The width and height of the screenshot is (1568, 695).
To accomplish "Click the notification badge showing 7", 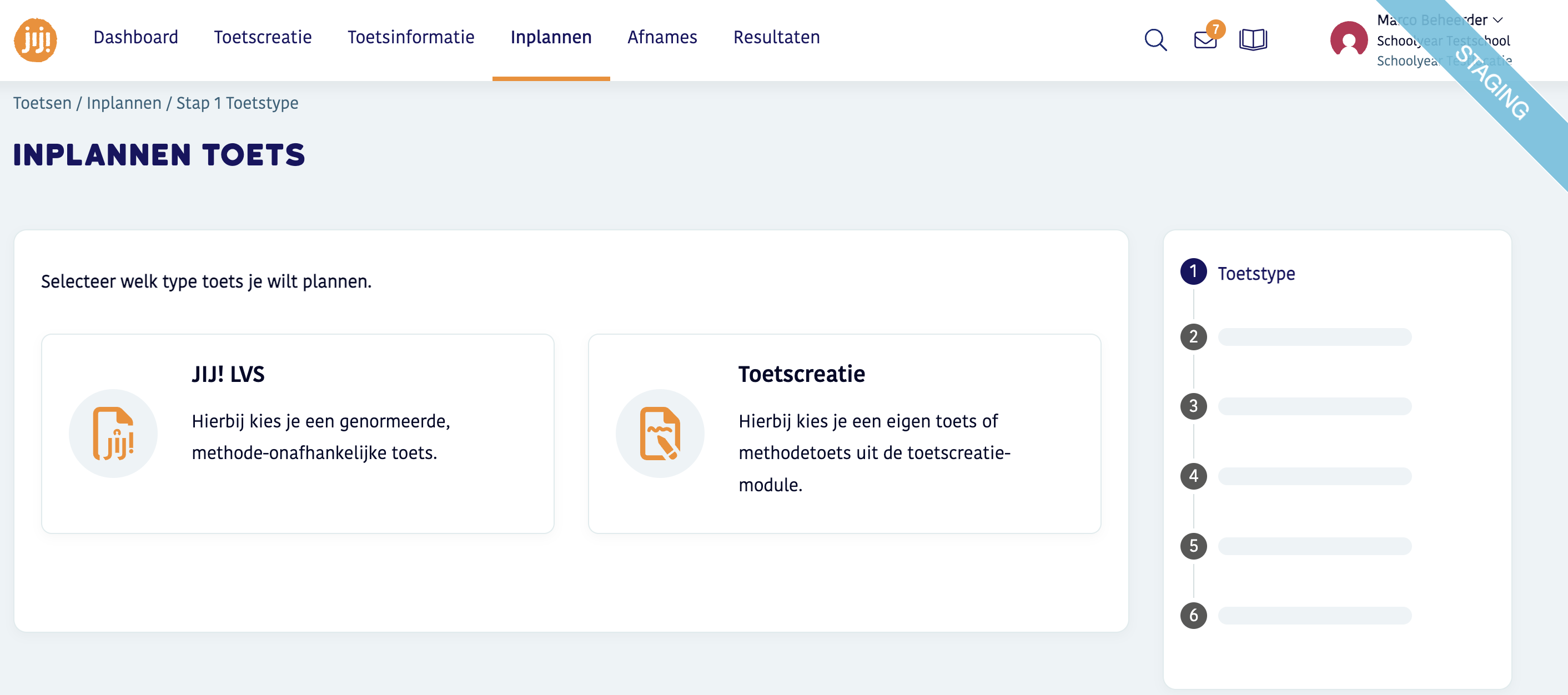I will (1215, 29).
